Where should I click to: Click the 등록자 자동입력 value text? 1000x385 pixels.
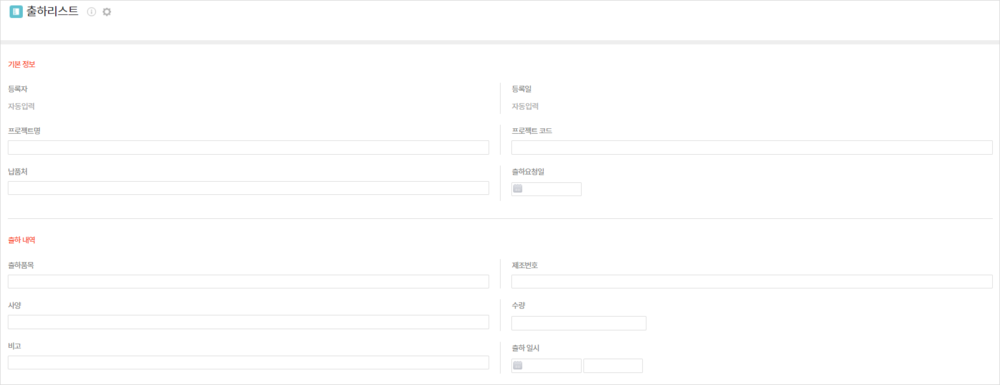pos(22,106)
